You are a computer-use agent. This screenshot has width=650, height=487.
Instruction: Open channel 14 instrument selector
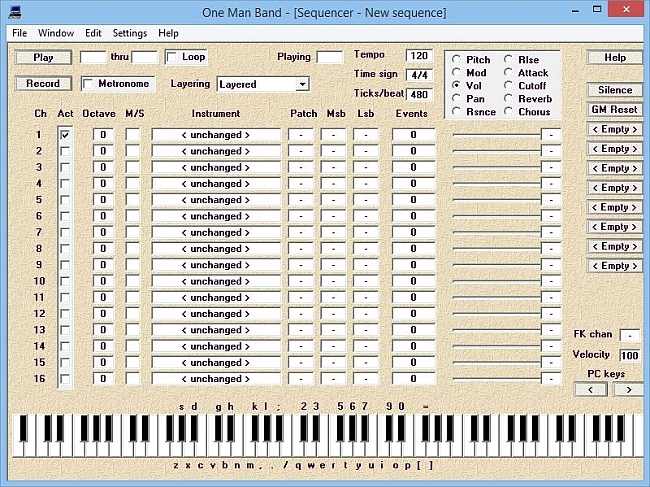[216, 346]
